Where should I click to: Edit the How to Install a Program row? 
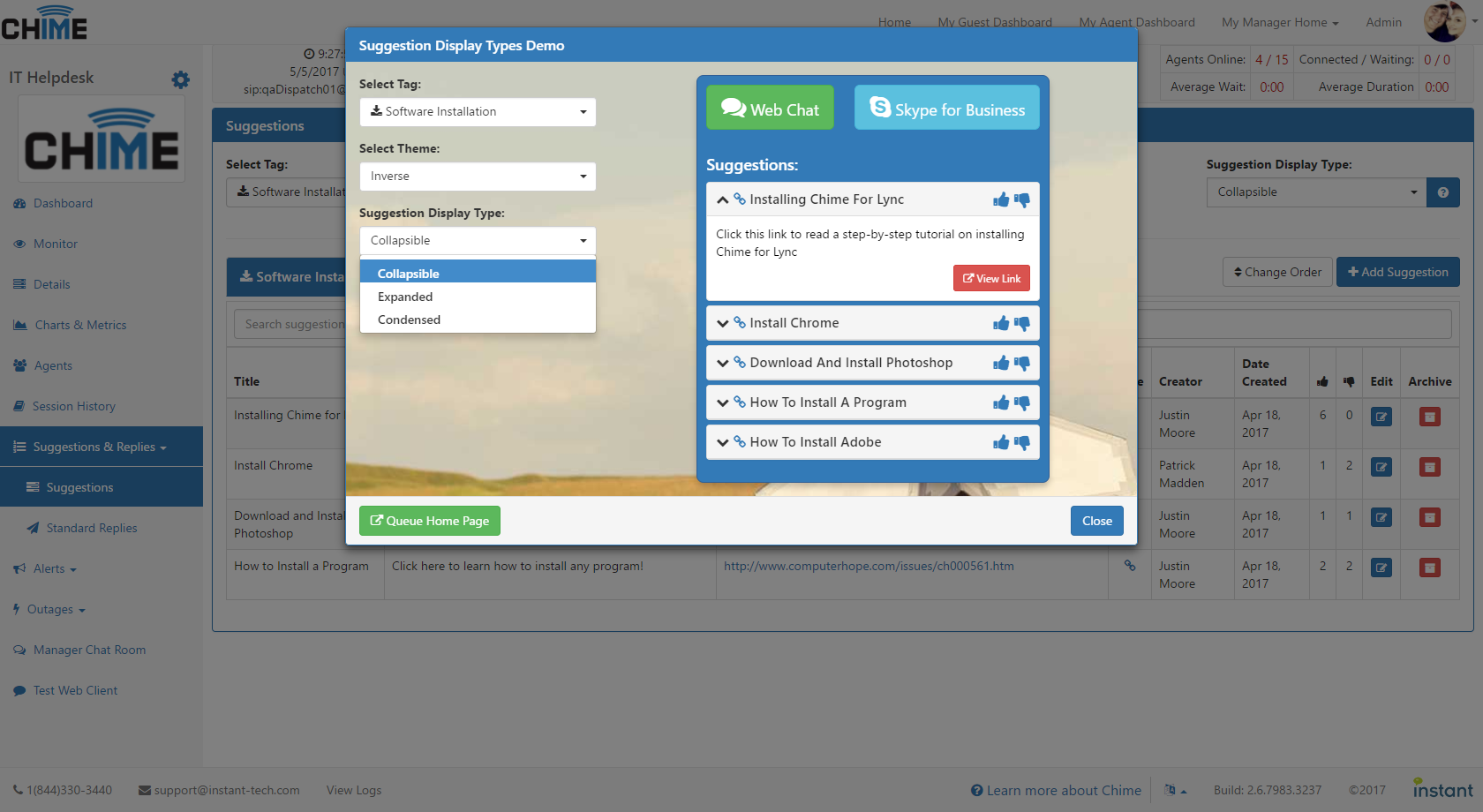coord(1381,568)
